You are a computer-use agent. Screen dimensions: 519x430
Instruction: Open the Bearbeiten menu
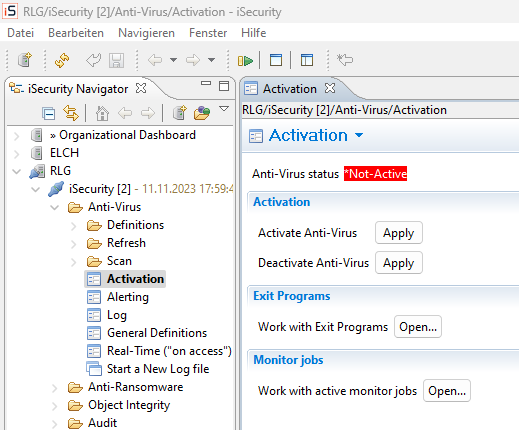[76, 33]
